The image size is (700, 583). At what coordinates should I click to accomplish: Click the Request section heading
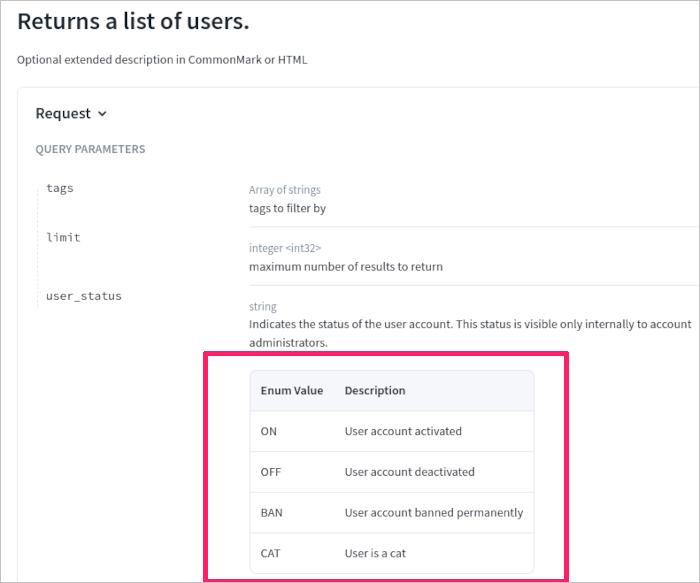(63, 114)
